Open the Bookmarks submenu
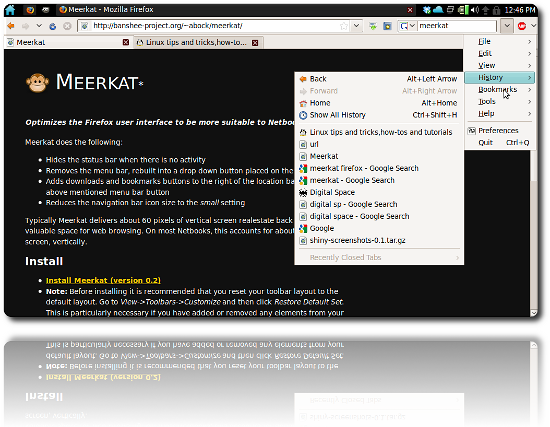 click(x=499, y=89)
